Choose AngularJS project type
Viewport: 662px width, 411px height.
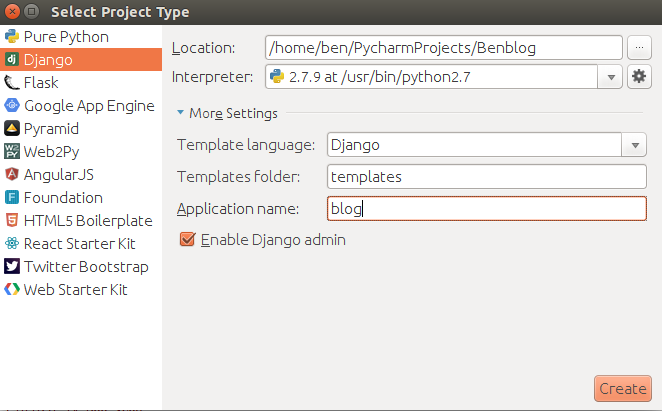tap(81, 174)
